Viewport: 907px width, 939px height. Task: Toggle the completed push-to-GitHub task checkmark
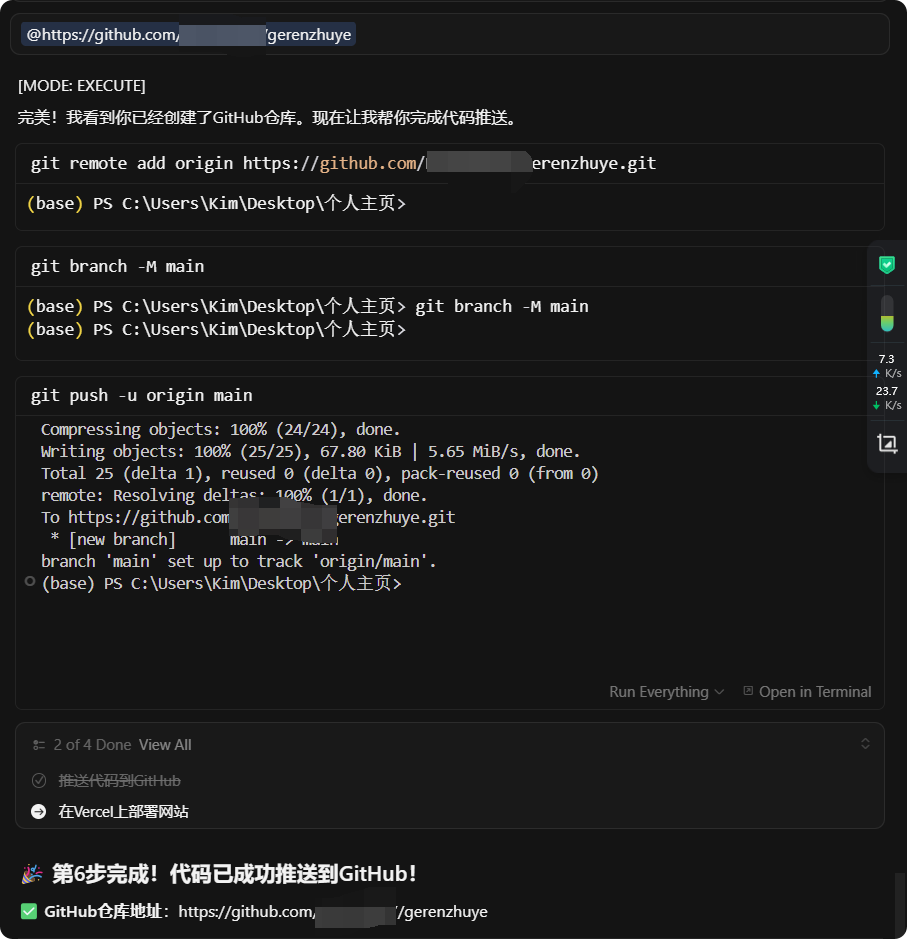39,780
